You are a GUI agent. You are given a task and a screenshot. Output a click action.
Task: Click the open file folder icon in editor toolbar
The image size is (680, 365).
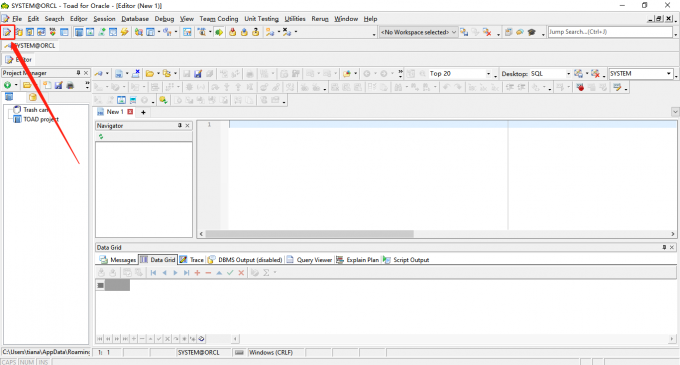[x=150, y=74]
